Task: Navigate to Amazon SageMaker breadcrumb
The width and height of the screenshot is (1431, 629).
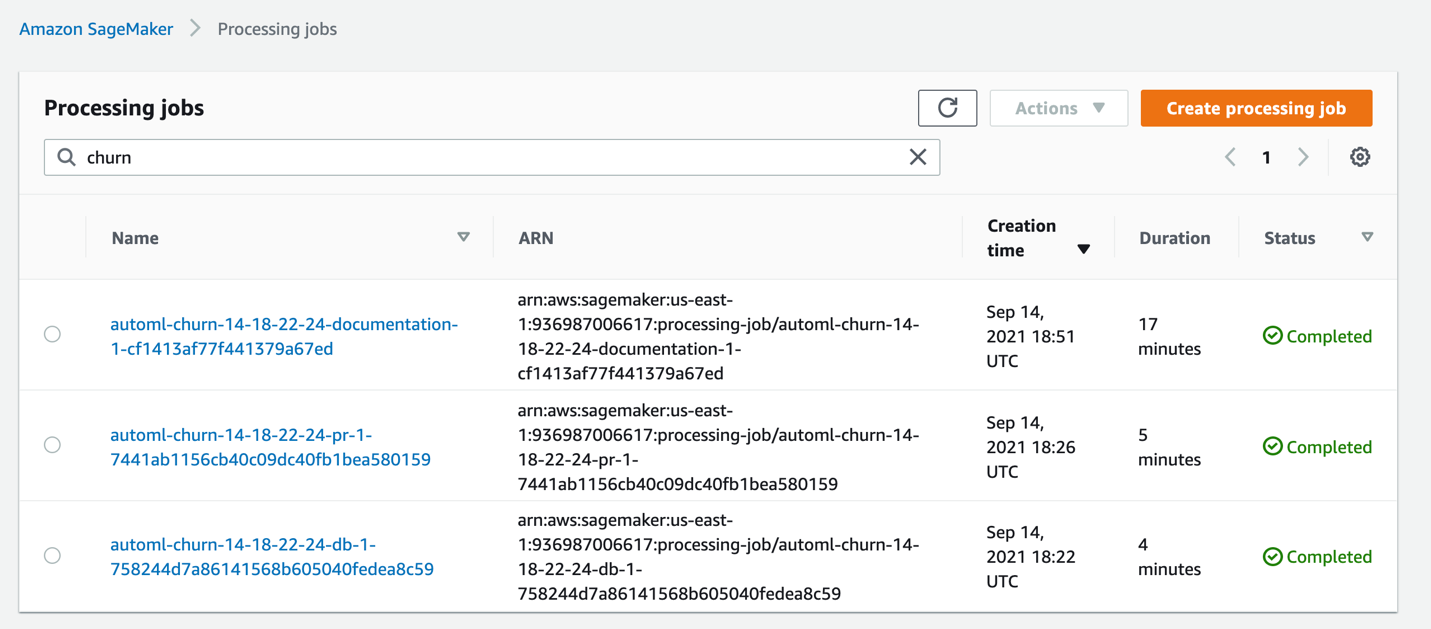Action: [96, 29]
